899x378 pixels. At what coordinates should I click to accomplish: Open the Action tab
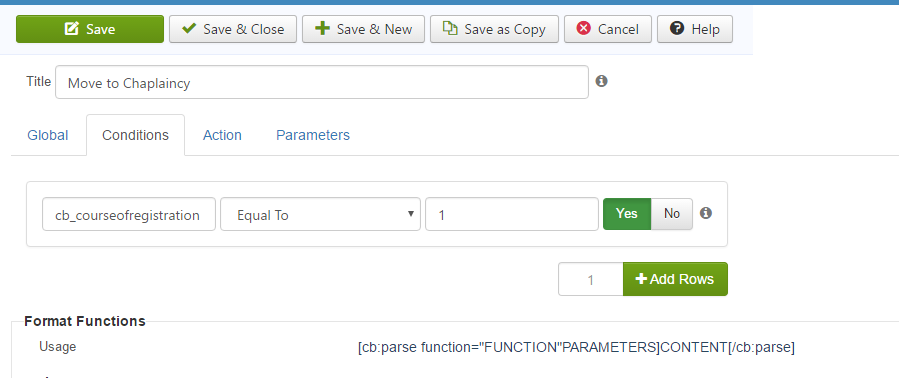tap(222, 135)
